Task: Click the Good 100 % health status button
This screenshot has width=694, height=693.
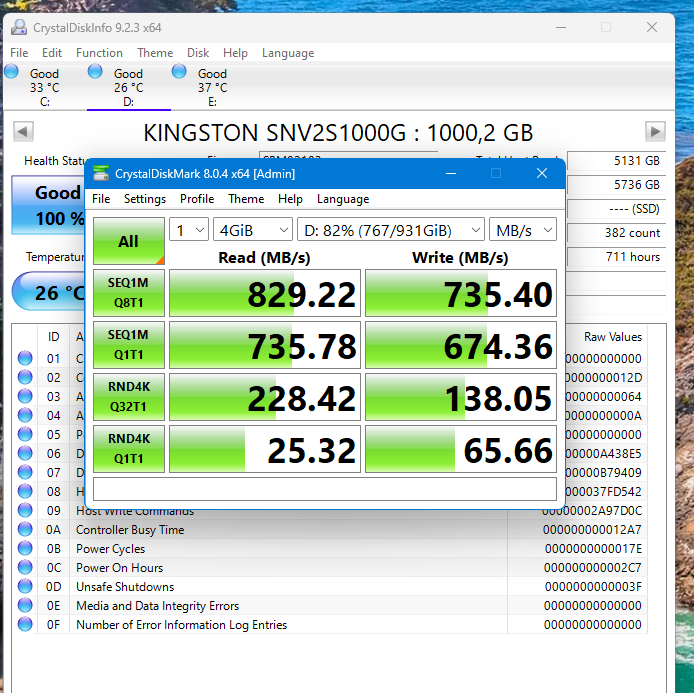Action: click(x=48, y=205)
